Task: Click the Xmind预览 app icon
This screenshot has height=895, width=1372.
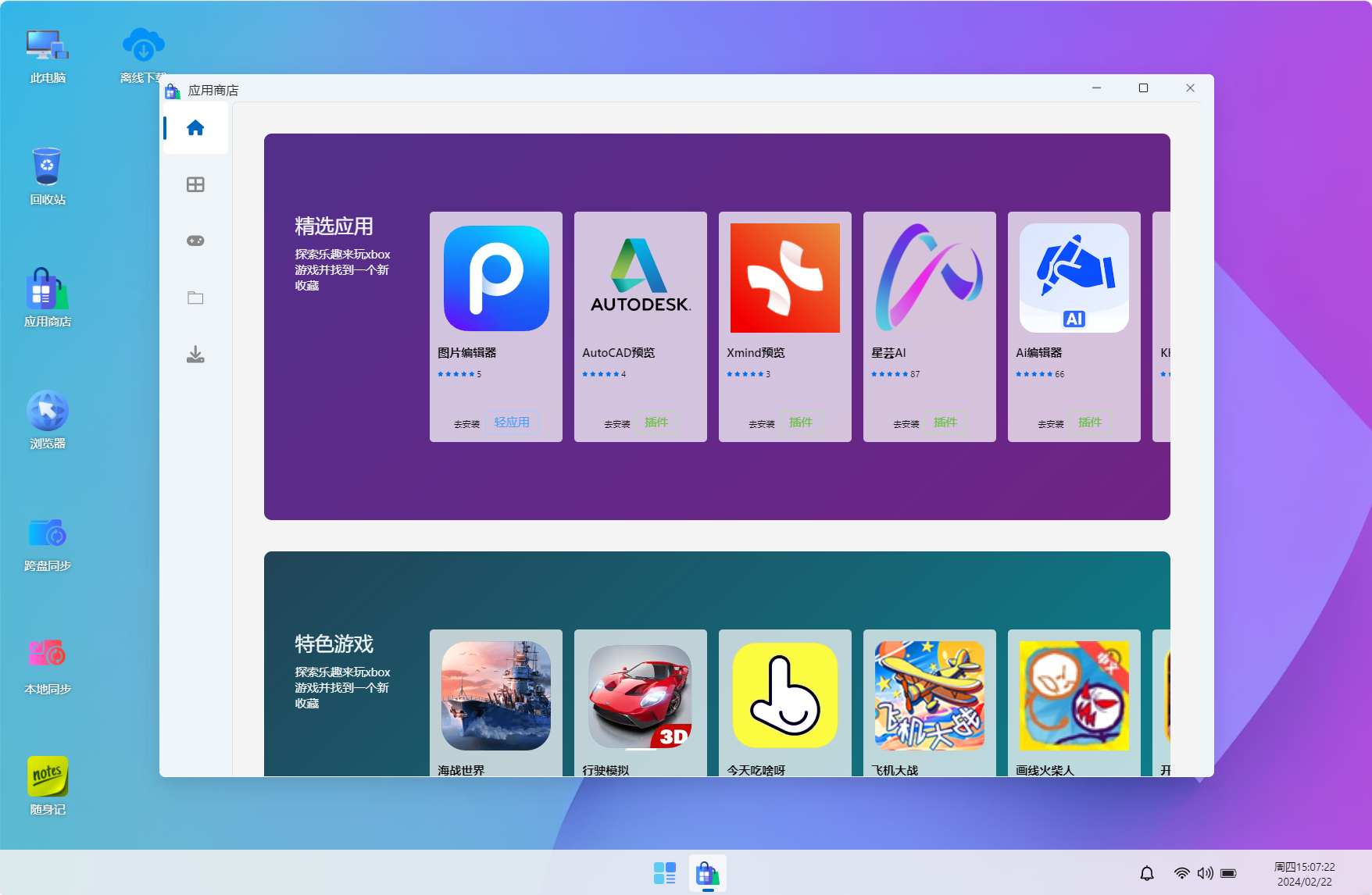Action: [785, 278]
